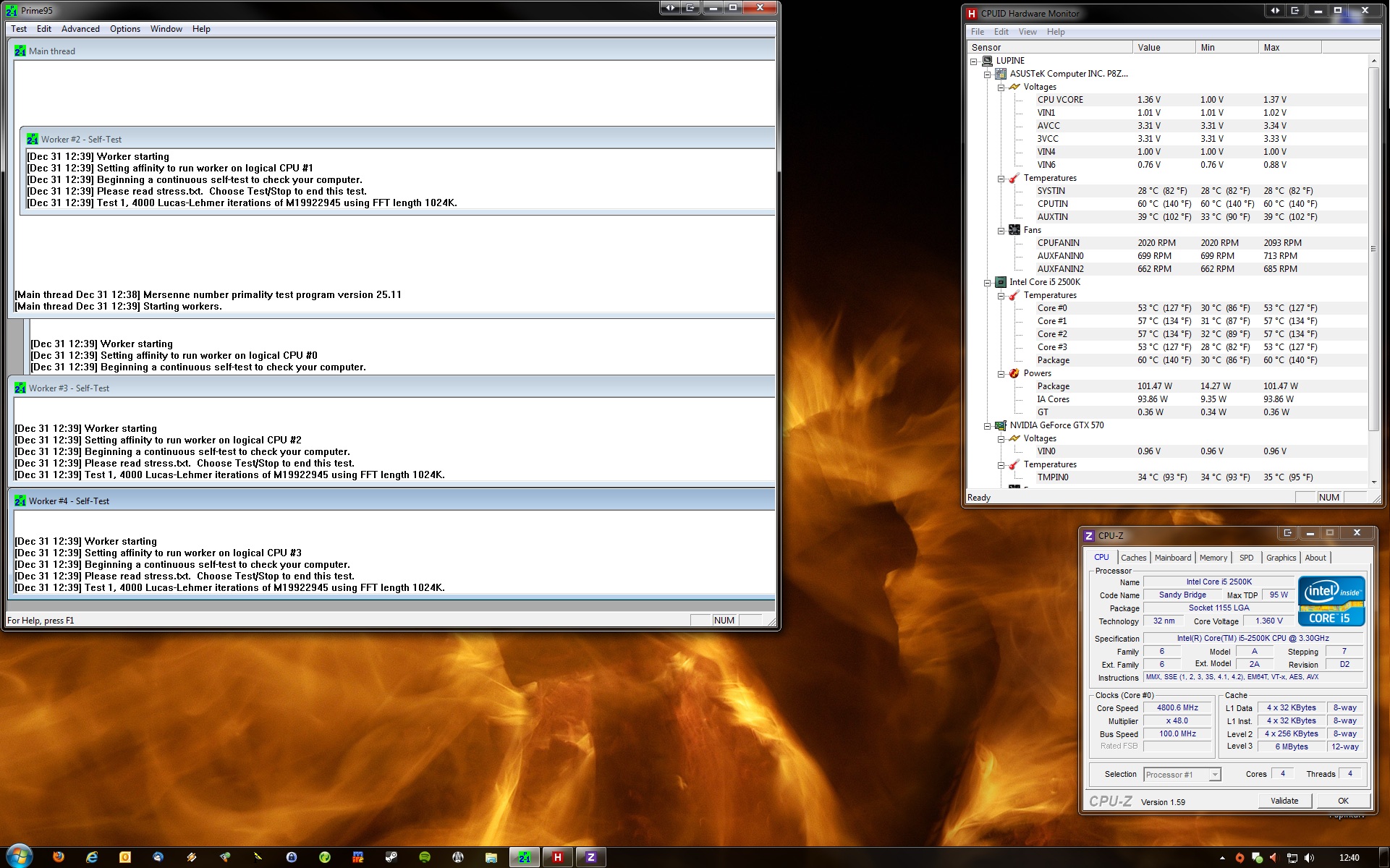Open Firefox from the taskbar
1390x868 pixels.
(x=59, y=857)
